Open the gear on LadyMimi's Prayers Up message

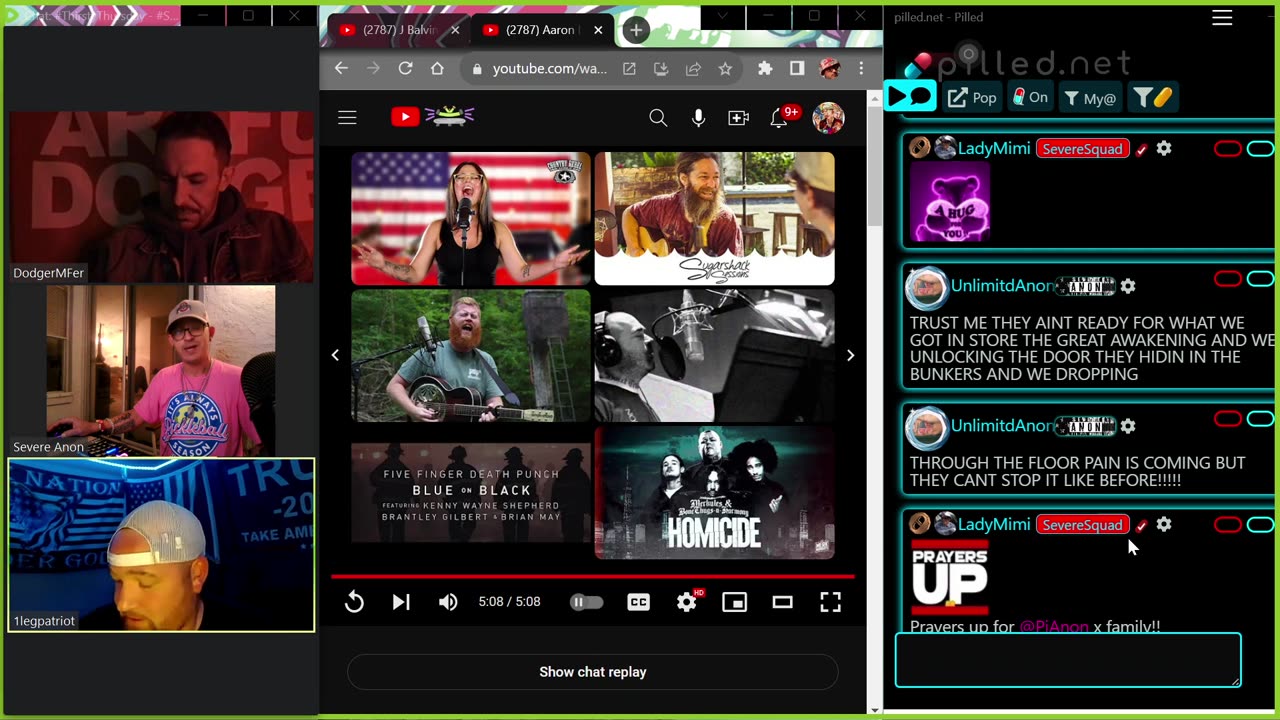1164,524
